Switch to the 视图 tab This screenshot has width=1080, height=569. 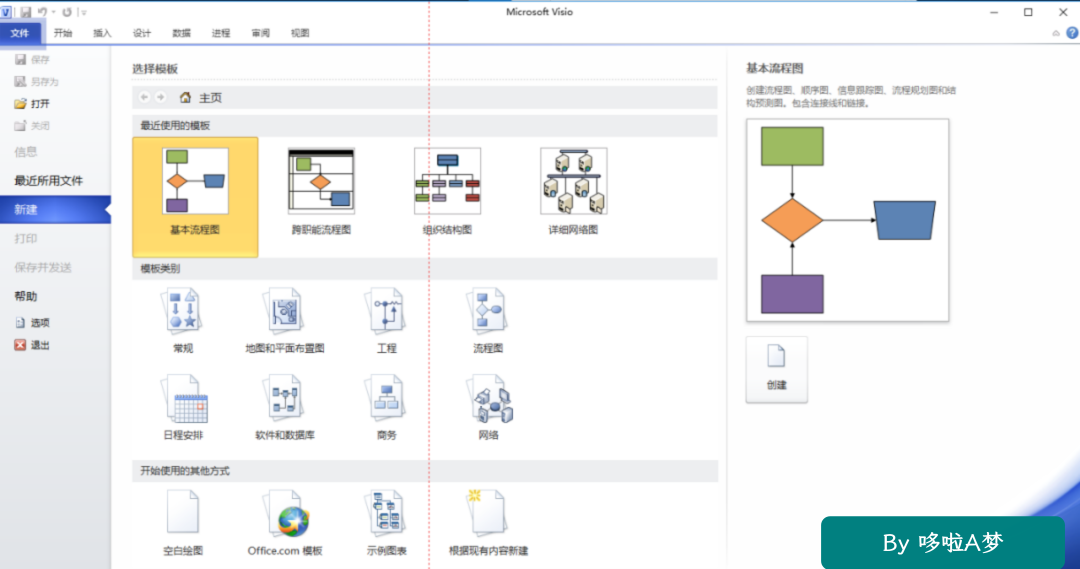coord(300,33)
